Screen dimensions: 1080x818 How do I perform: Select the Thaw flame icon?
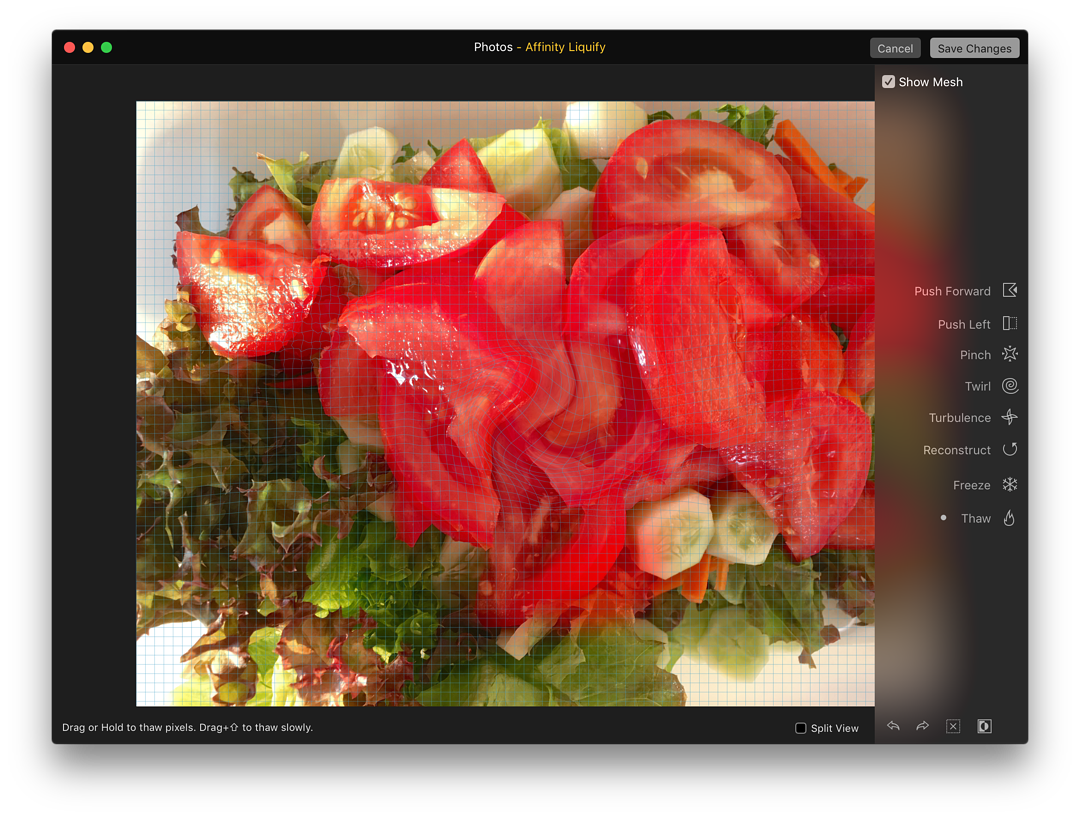(x=1009, y=518)
